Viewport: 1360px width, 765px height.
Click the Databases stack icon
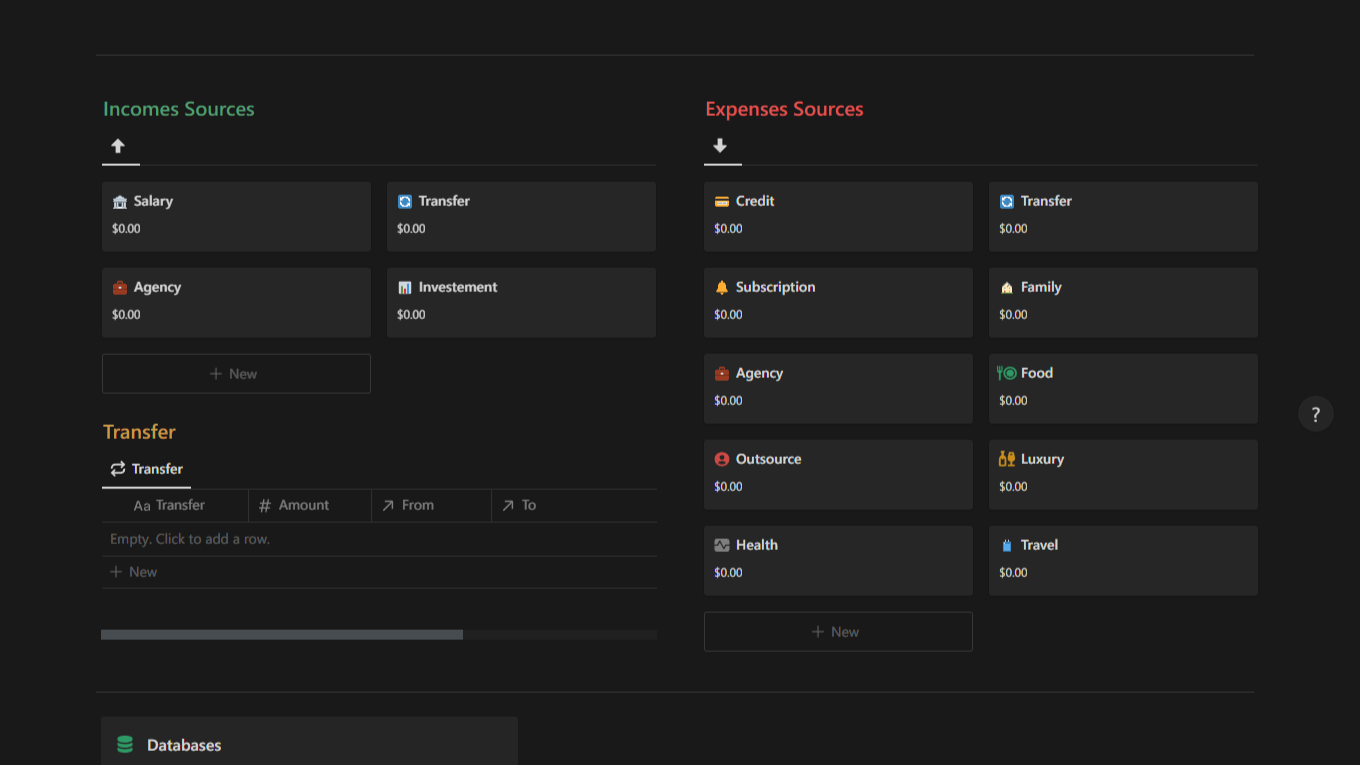tap(125, 745)
